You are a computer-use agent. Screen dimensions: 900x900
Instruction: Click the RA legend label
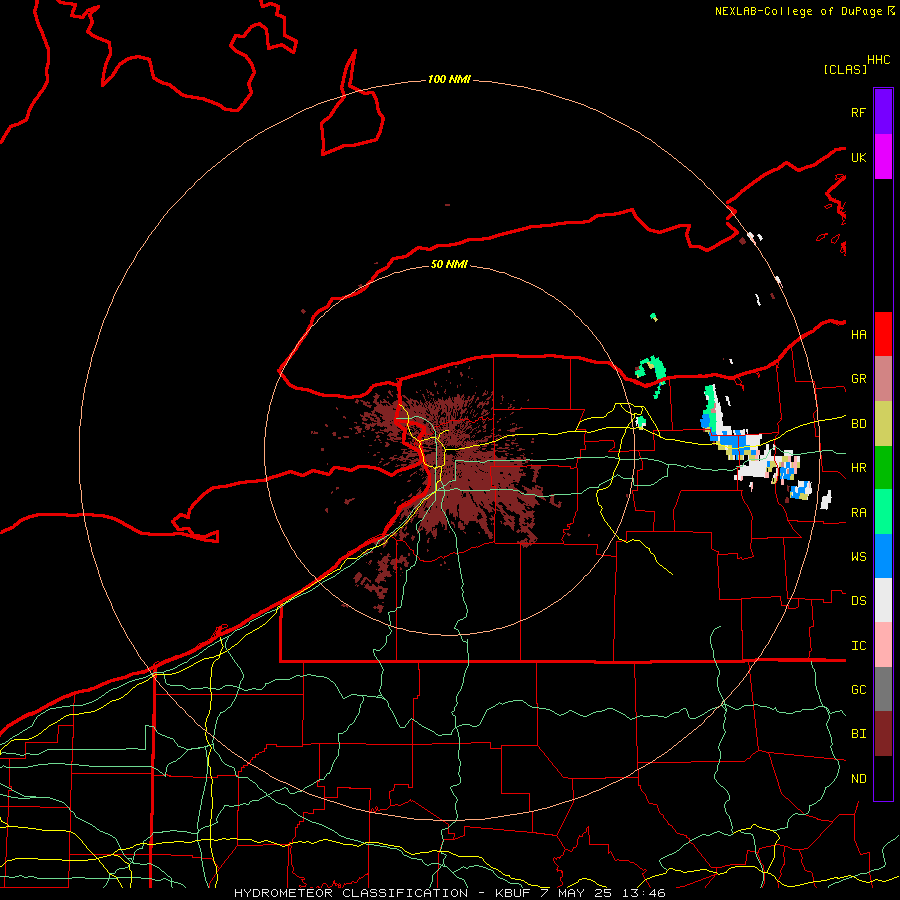click(x=858, y=513)
